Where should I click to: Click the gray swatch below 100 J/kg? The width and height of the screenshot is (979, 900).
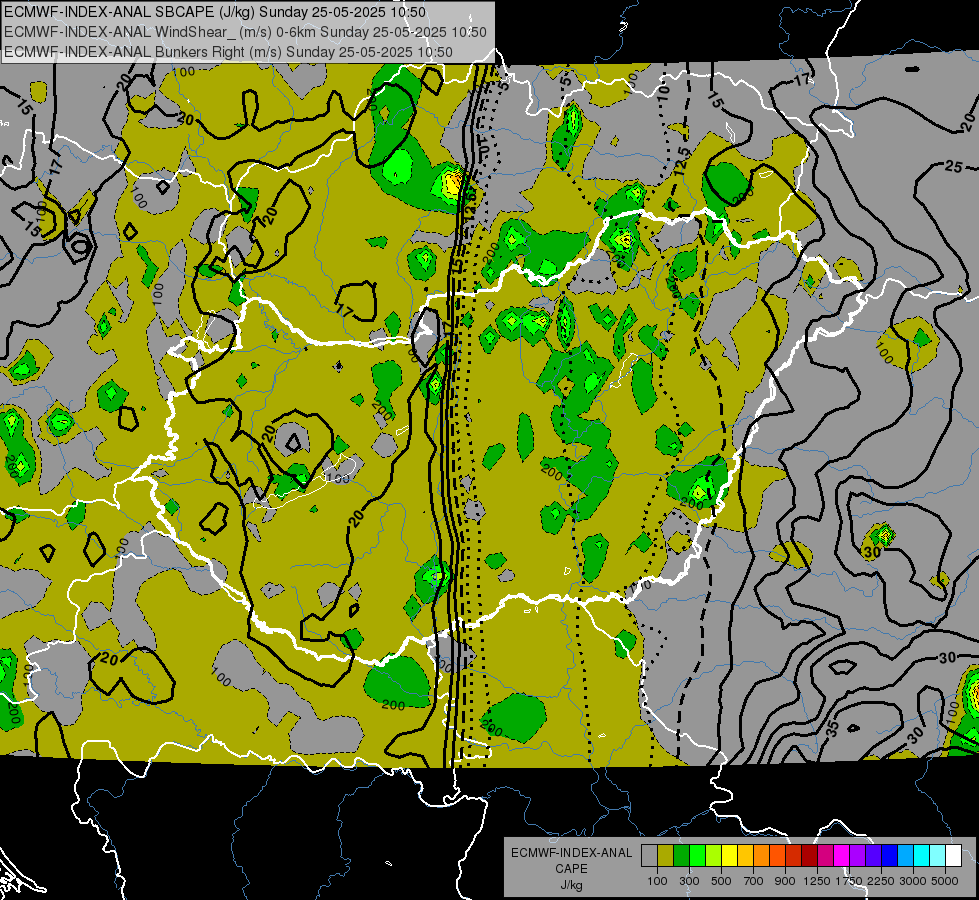pos(649,856)
